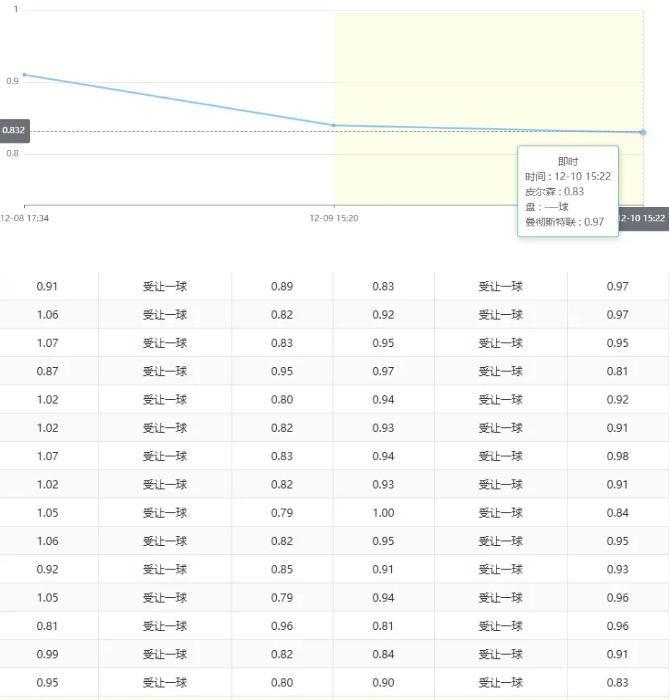Select the table cell showing 0.87
The image size is (669, 700).
(47, 371)
